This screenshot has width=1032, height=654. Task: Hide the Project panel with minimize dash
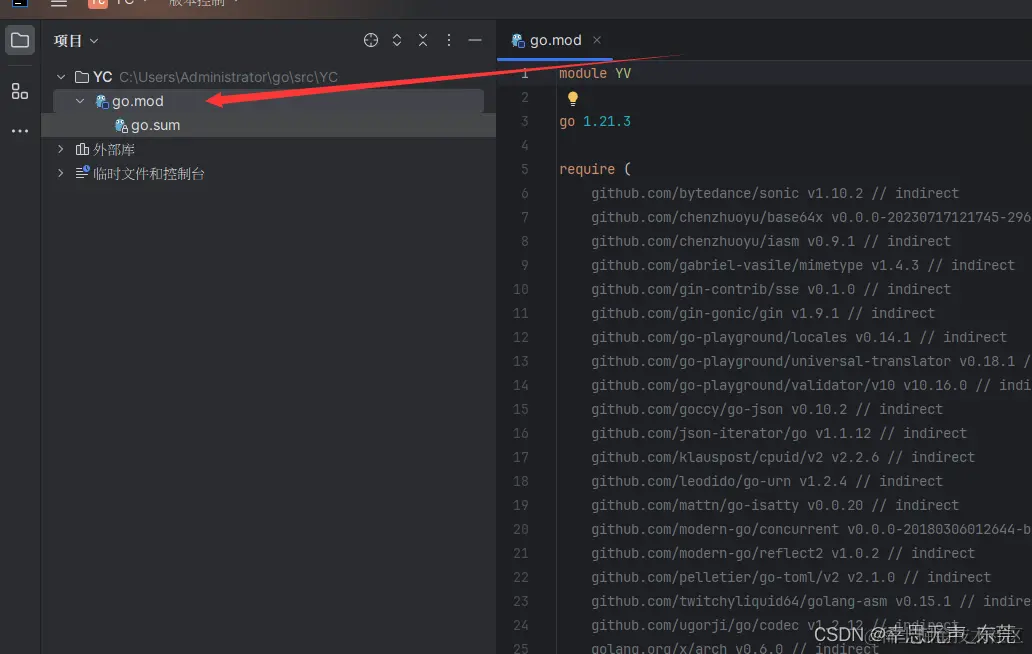[x=475, y=40]
